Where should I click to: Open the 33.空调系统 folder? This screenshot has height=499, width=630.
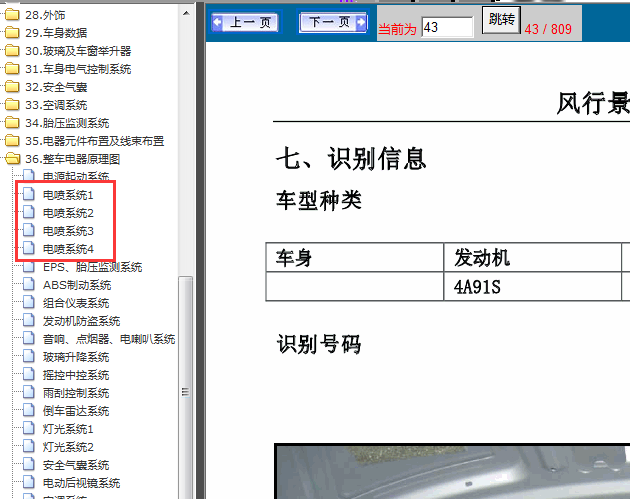click(x=56, y=105)
